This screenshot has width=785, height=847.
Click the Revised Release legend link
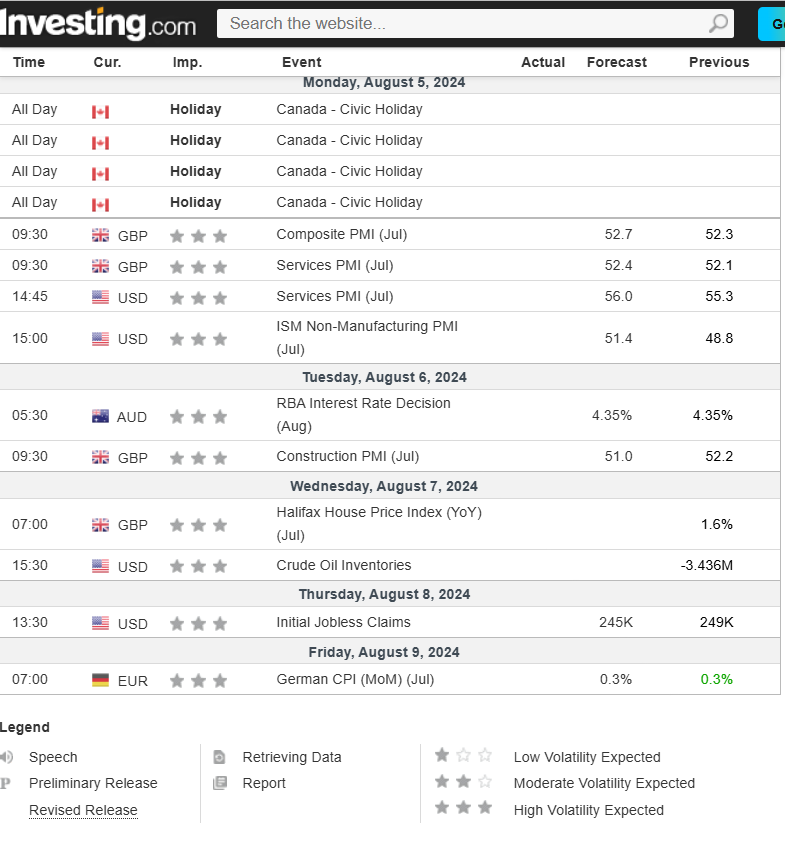click(x=83, y=810)
